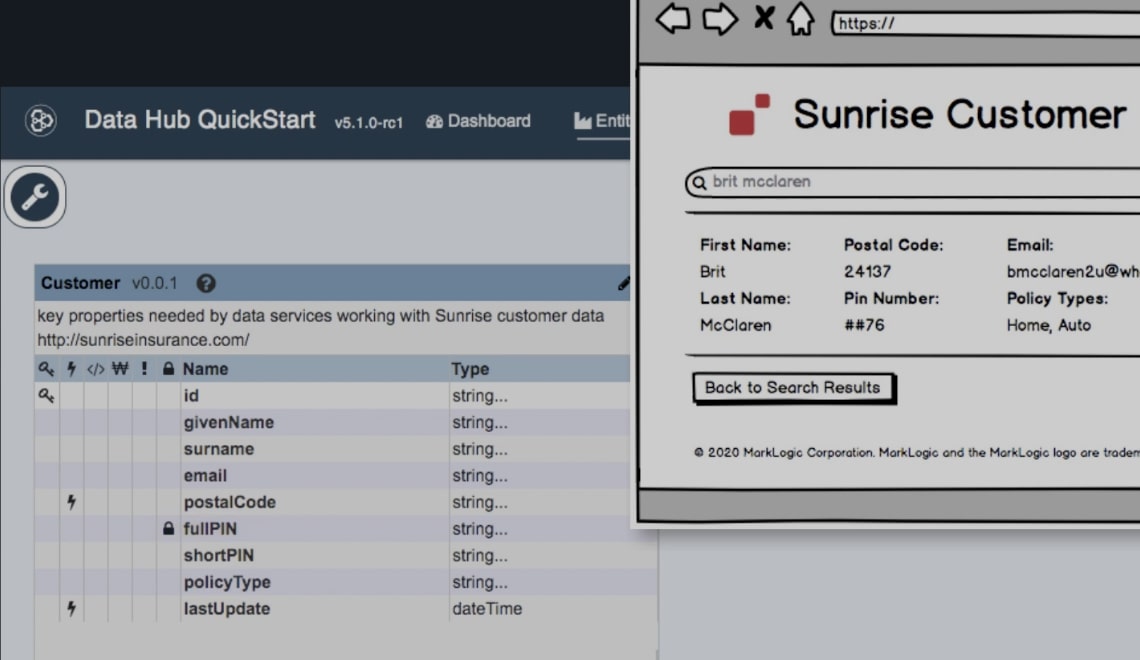Click the bmcclaren2u email value
This screenshot has height=660, width=1140.
pyautogui.click(x=1073, y=272)
